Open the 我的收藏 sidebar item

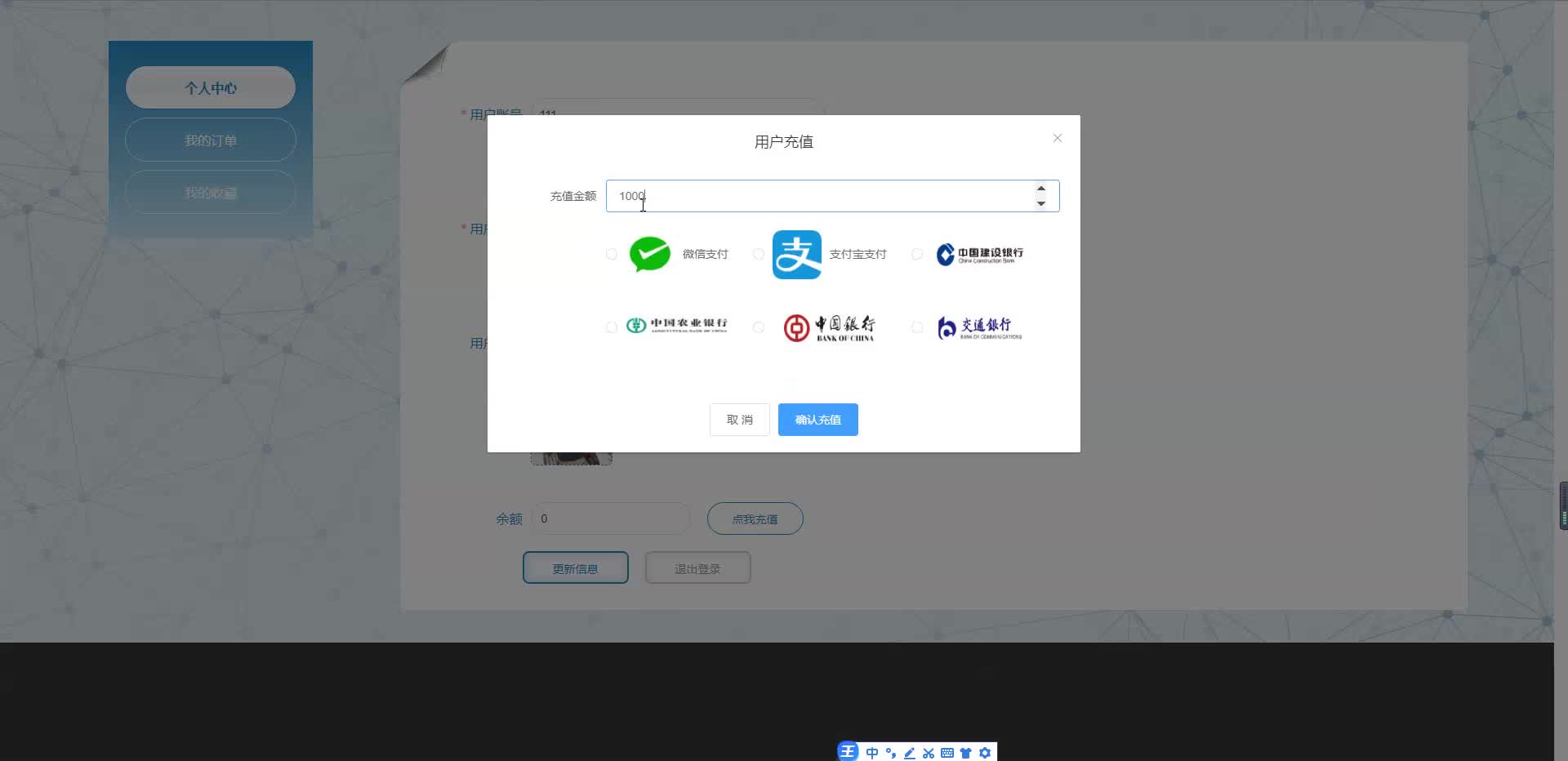tap(210, 192)
